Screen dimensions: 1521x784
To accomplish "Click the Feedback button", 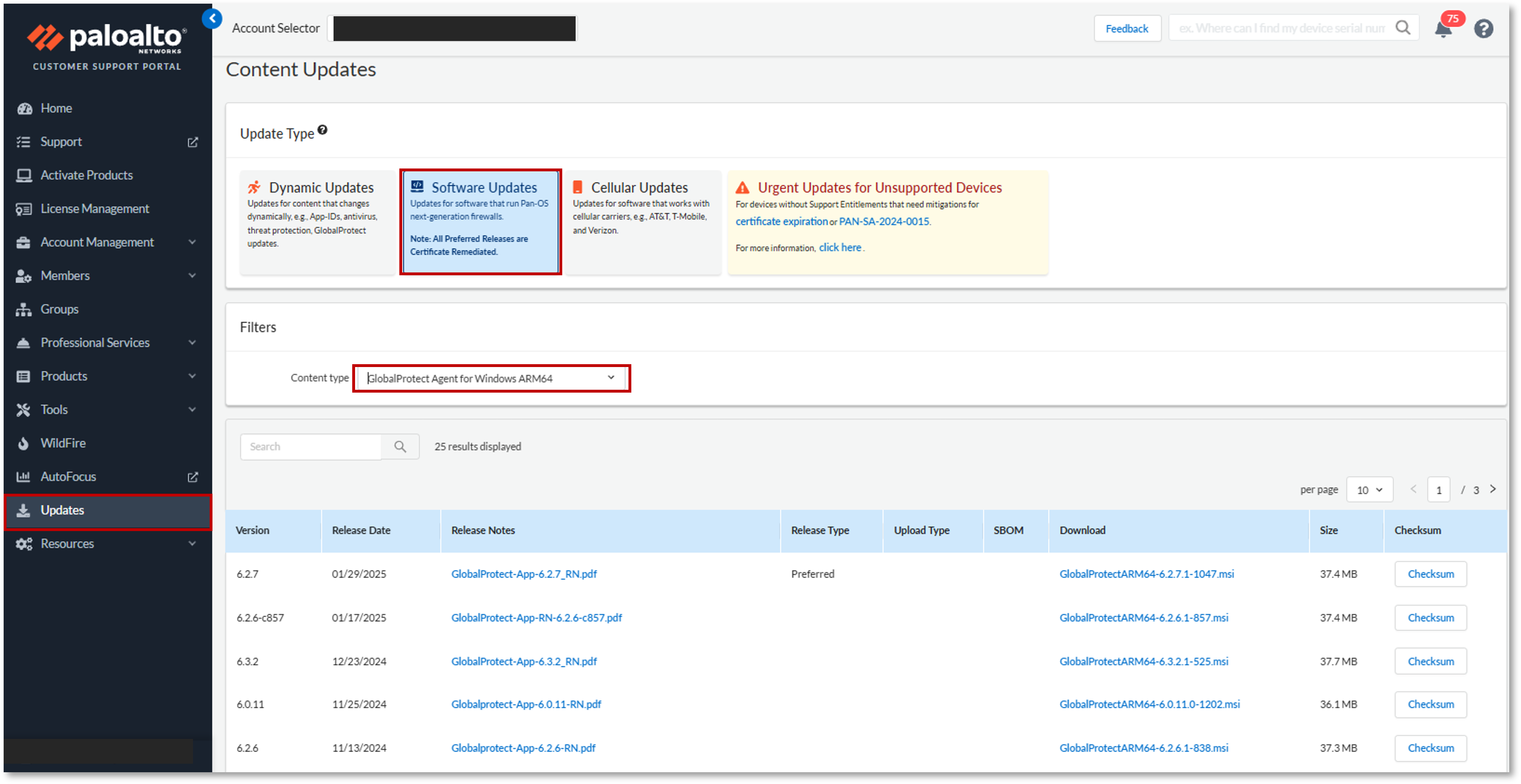I will 1127,28.
